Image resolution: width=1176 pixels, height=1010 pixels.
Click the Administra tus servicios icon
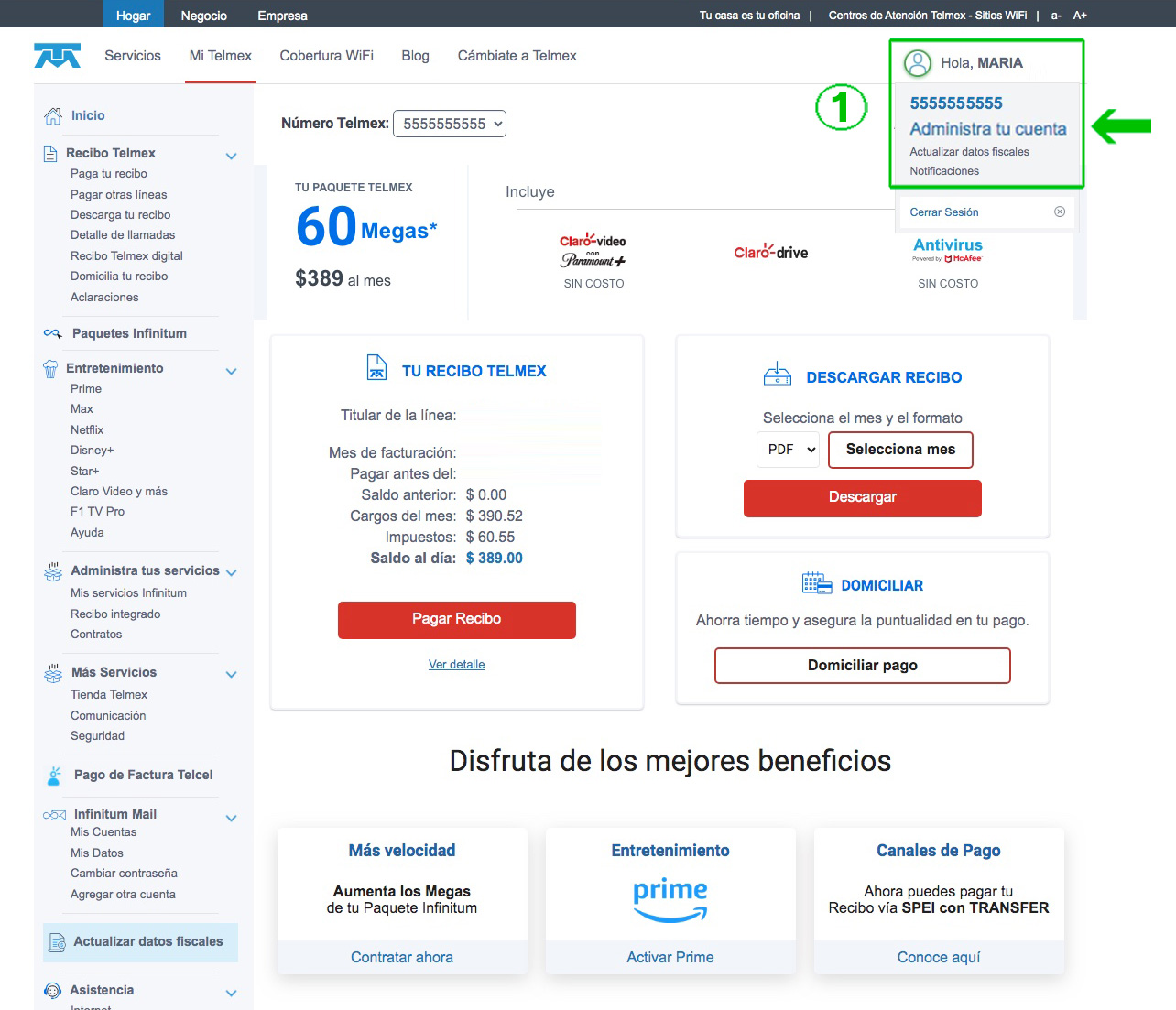[x=53, y=571]
